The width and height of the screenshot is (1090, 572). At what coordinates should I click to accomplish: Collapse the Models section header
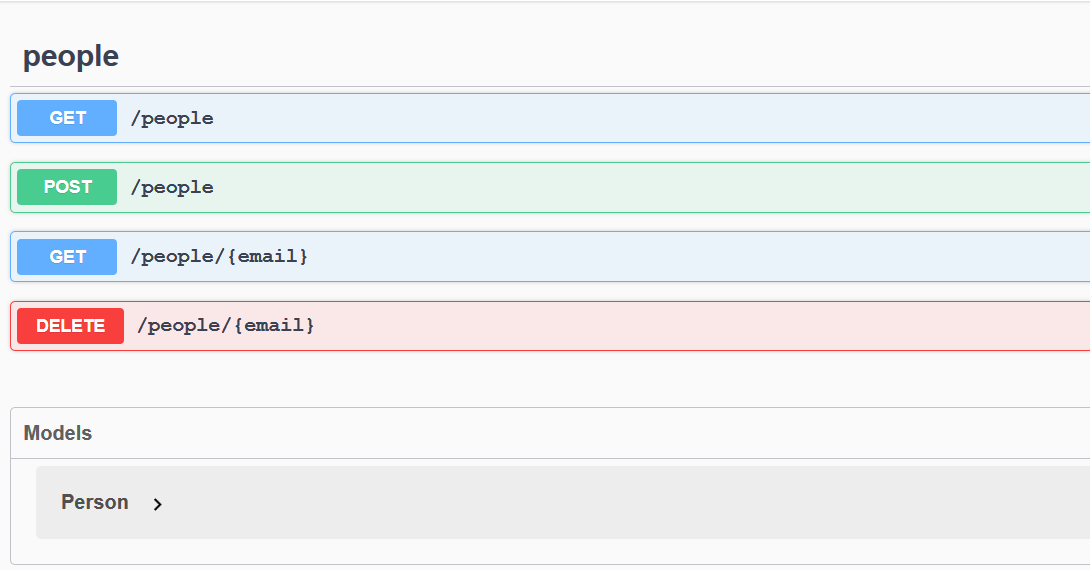58,433
